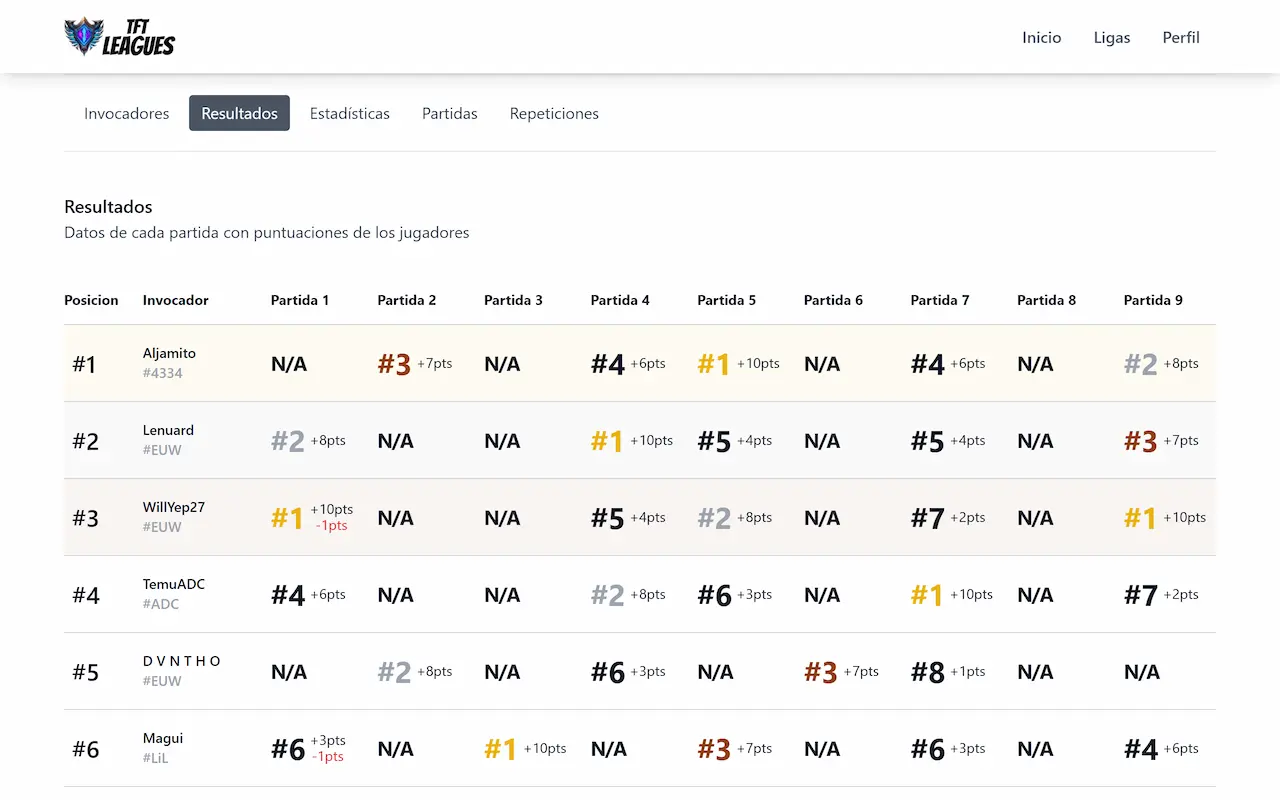Image resolution: width=1280 pixels, height=800 pixels.
Task: Click Magui's #1 result in Partida 3
Action: coord(500,747)
